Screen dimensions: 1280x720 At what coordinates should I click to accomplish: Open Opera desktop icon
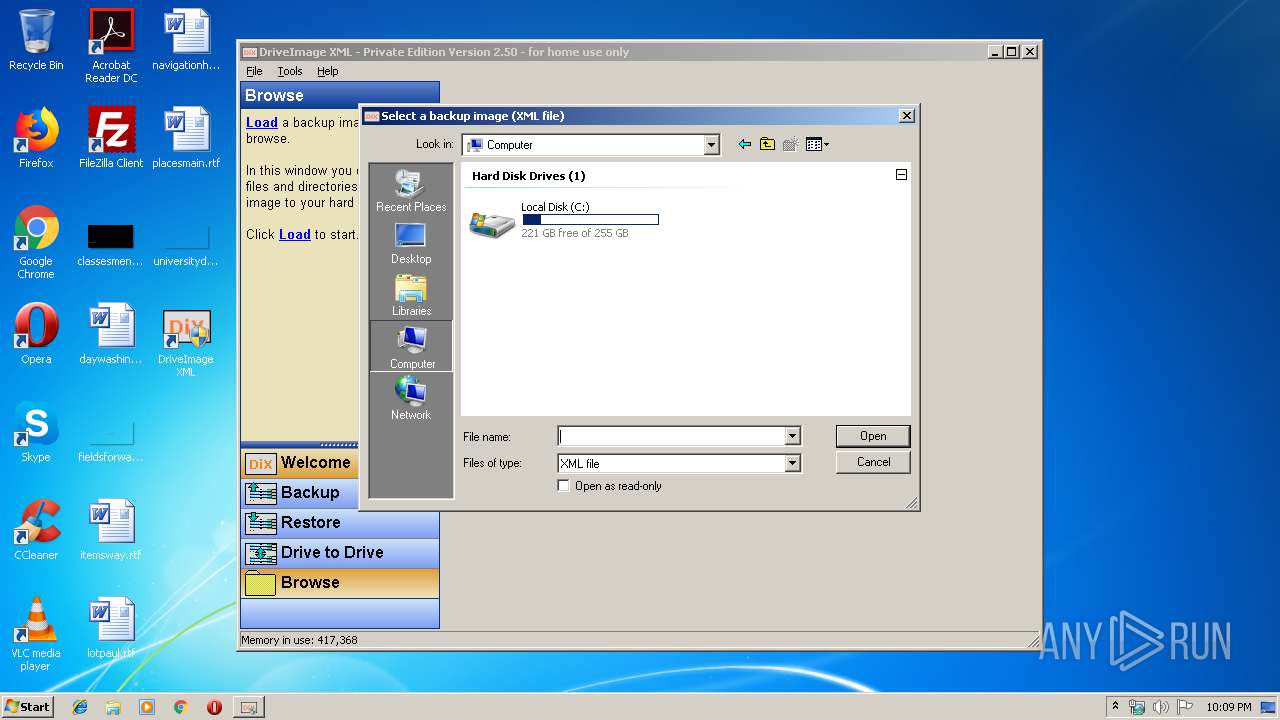36,334
